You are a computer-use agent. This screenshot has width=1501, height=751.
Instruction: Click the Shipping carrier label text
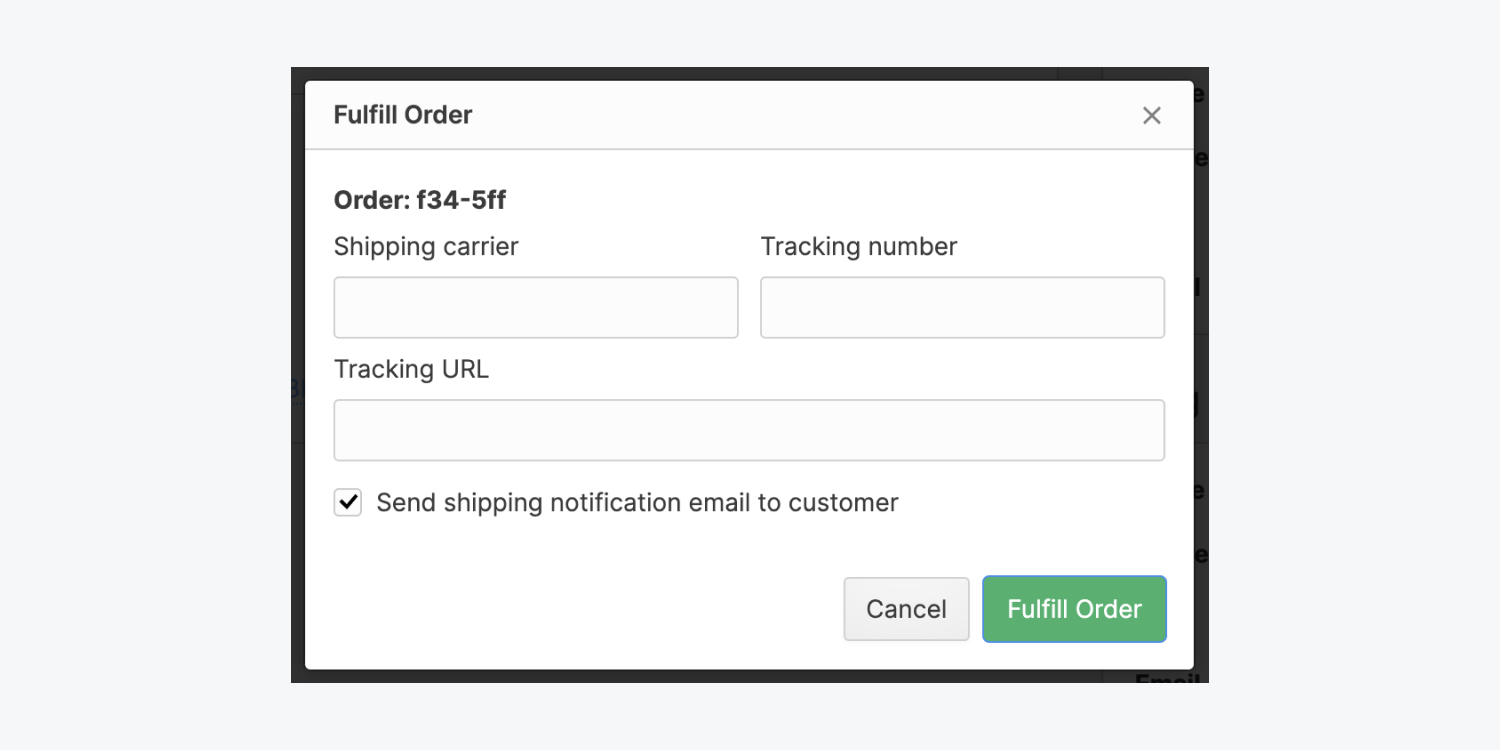pos(426,246)
